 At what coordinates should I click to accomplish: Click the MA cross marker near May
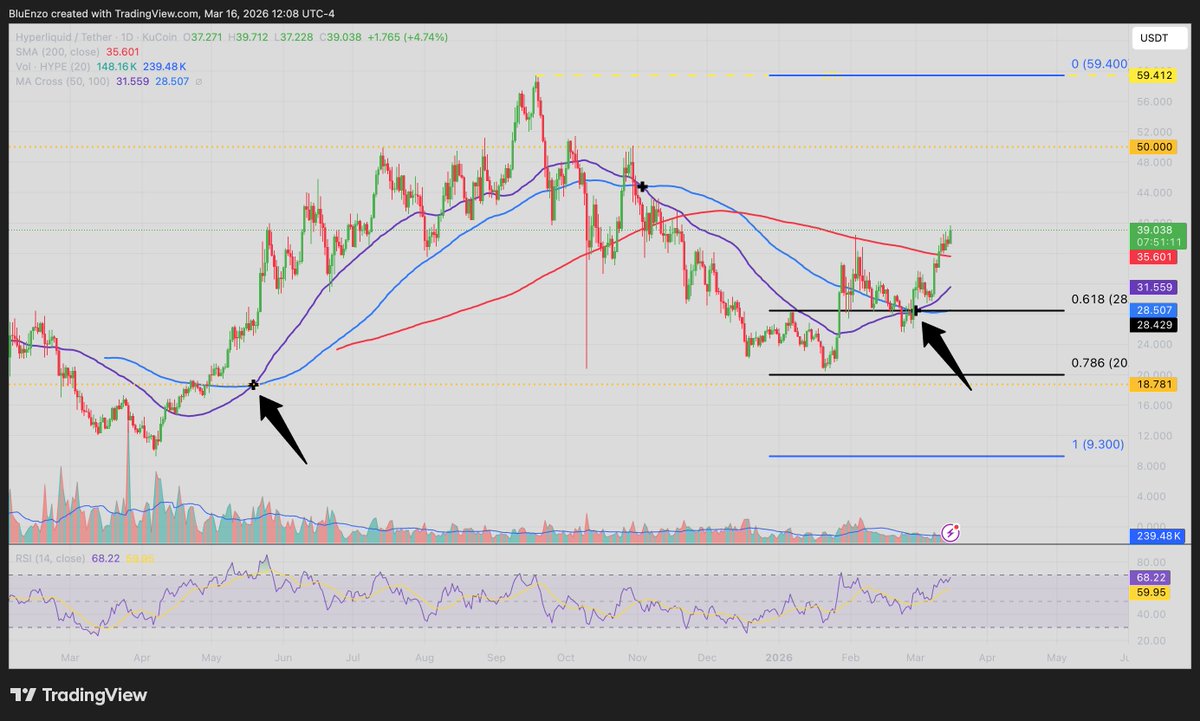point(254,384)
